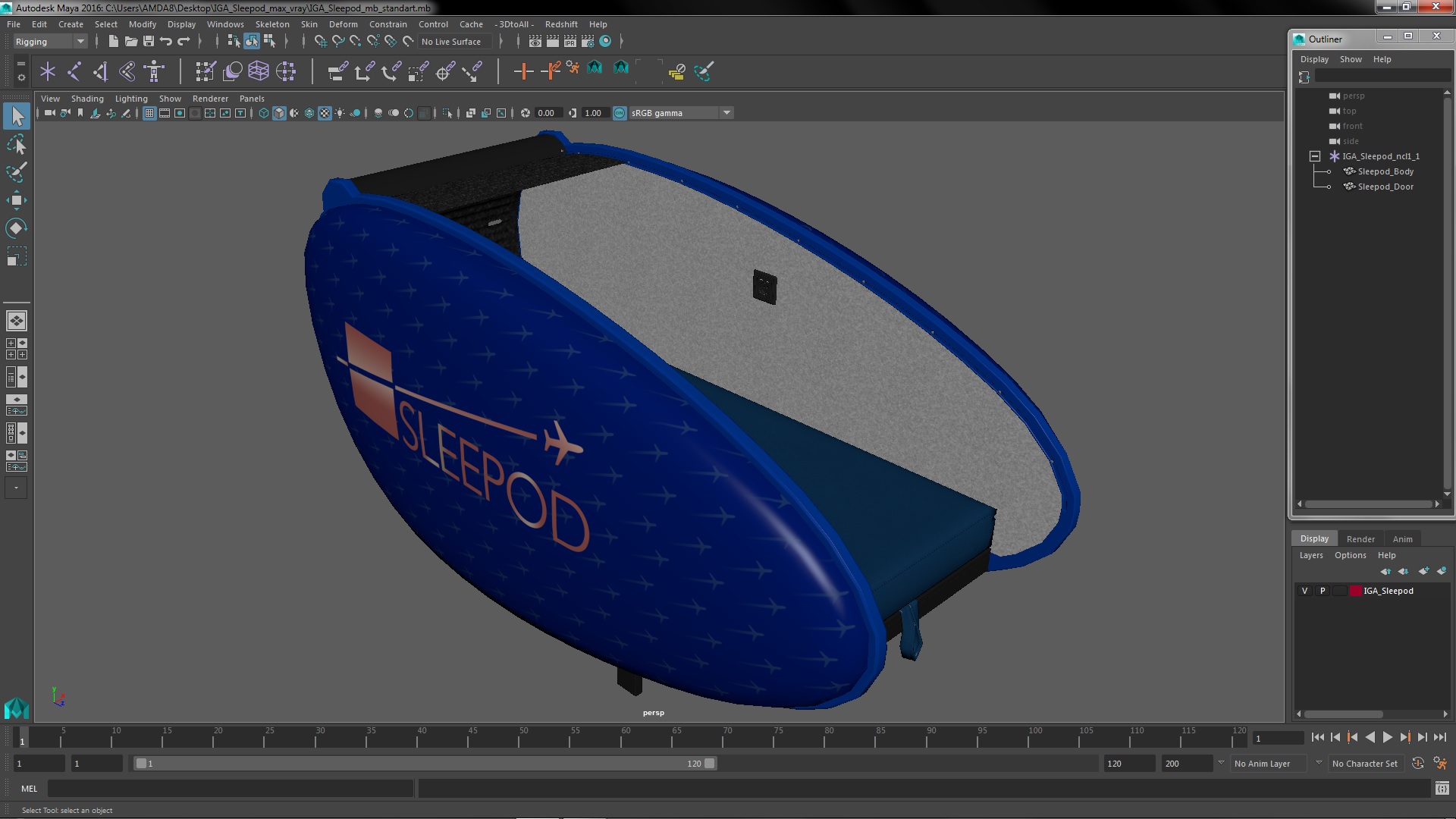Image resolution: width=1456 pixels, height=819 pixels.
Task: Toggle textured display in viewport
Action: [325, 113]
